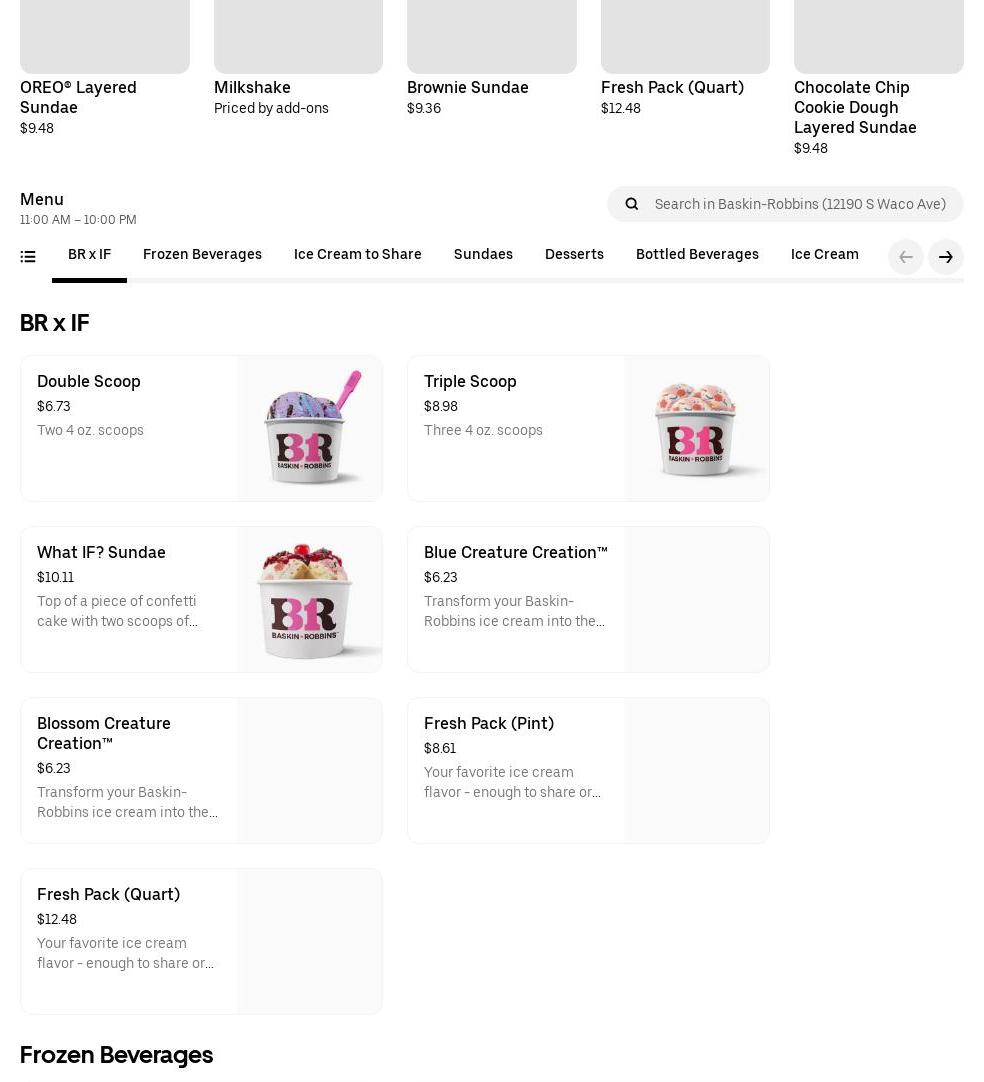Viewport: 984px width, 1082px height.
Task: Select the Bottled Beverages tab
Action: (697, 255)
